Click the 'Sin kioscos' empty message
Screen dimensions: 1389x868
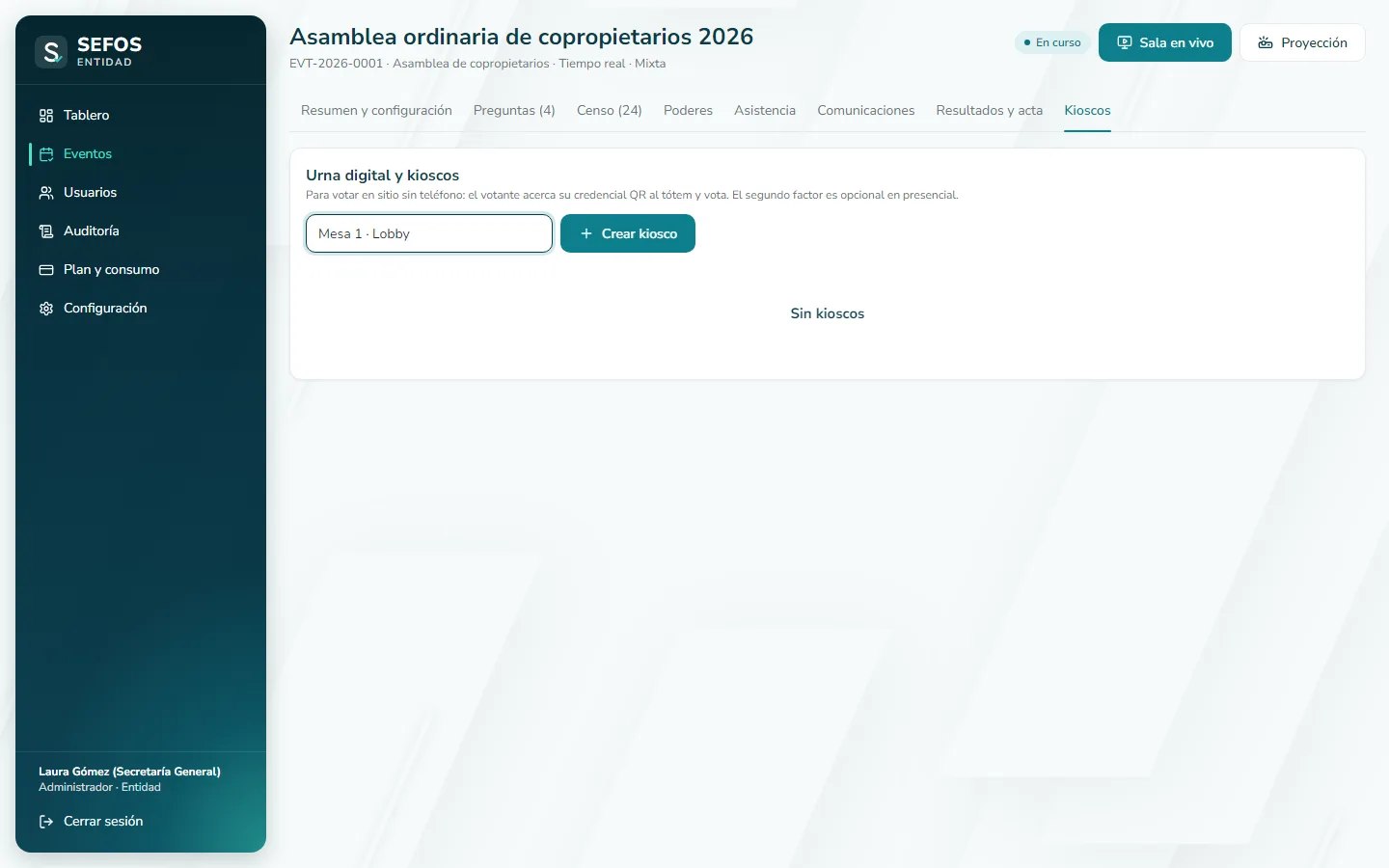828,313
